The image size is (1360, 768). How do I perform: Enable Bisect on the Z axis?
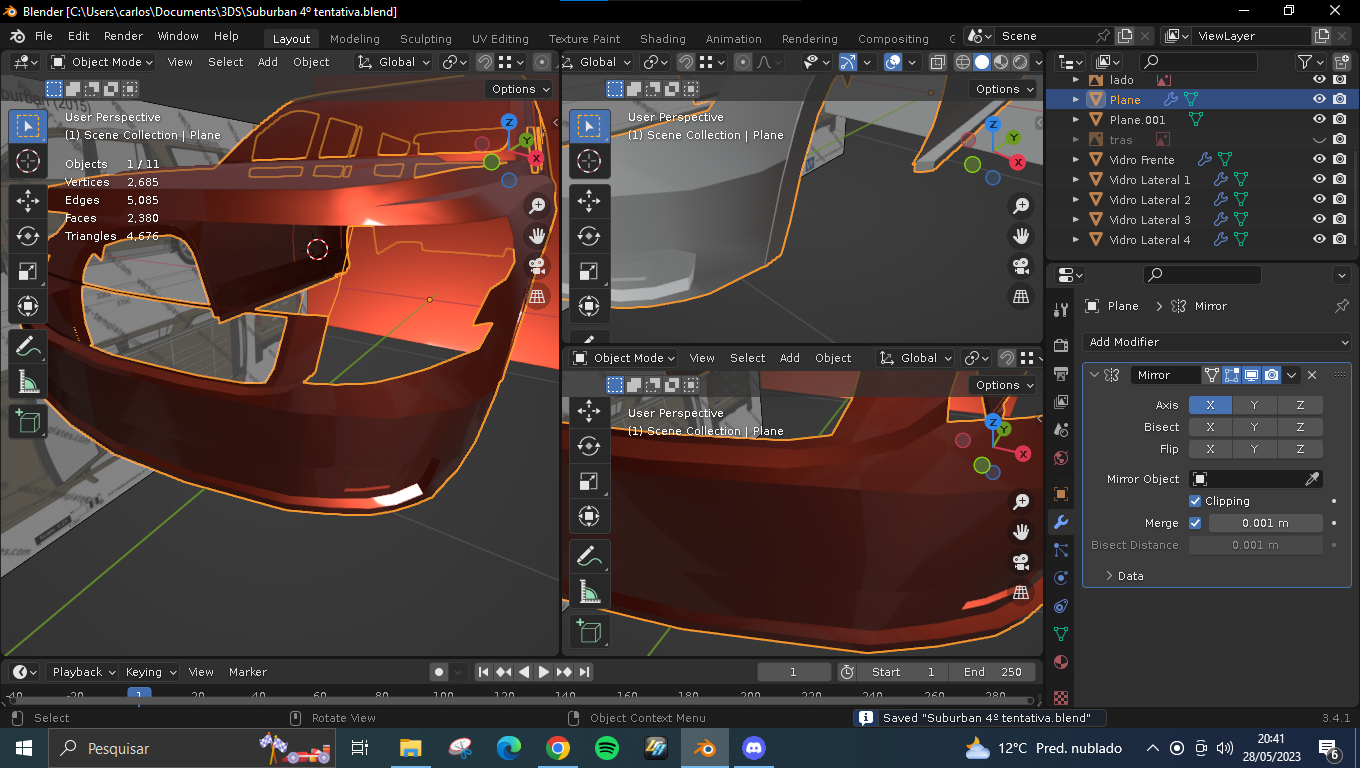click(x=1300, y=427)
